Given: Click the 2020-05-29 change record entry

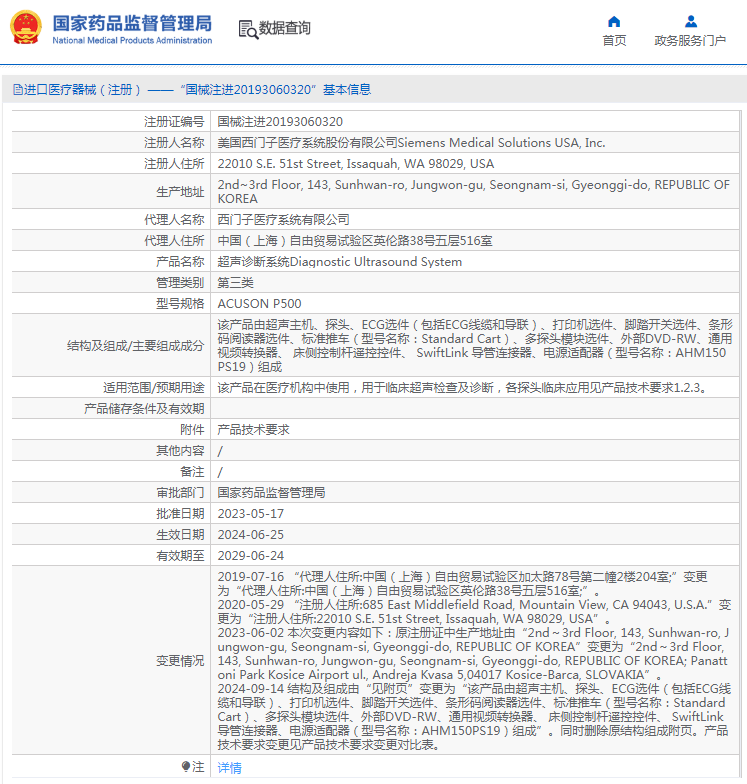Looking at the screenshot, I should tap(474, 612).
